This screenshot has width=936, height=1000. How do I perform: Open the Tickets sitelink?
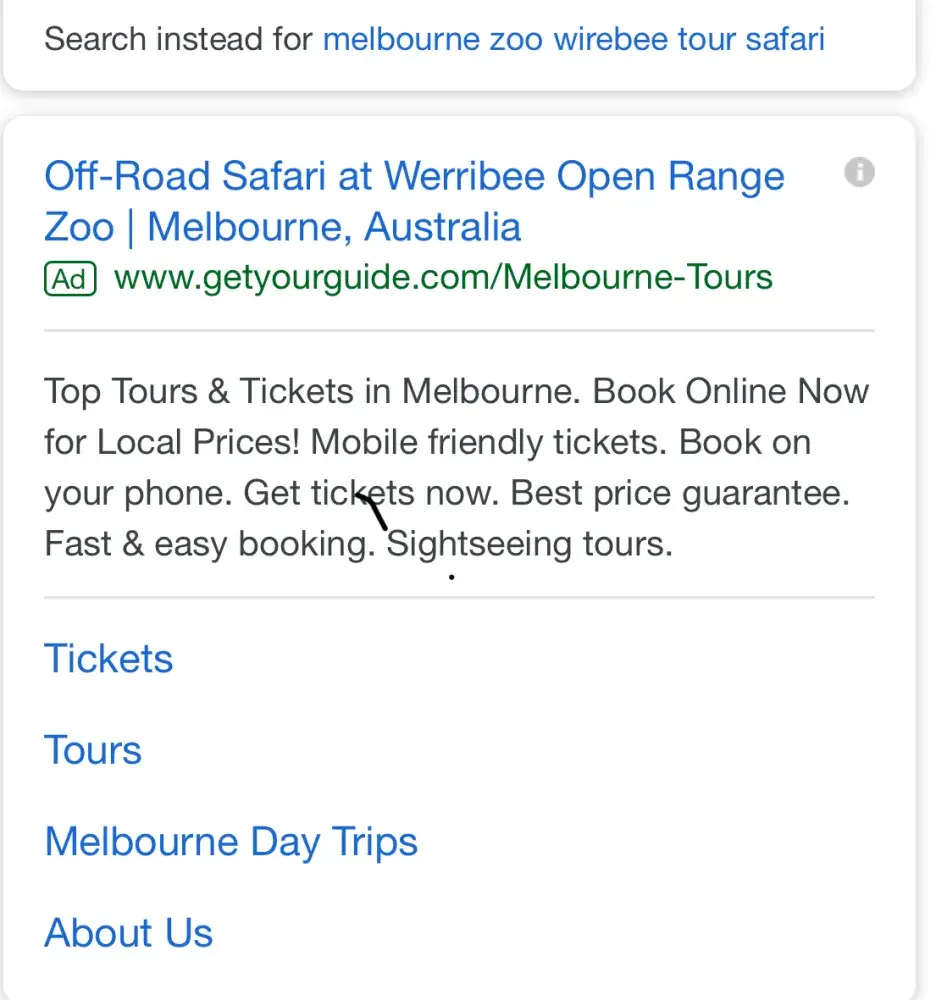pos(109,659)
